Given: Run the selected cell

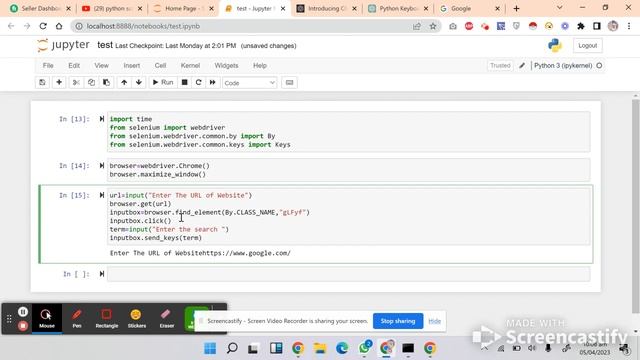Looking at the screenshot, I should pos(163,82).
